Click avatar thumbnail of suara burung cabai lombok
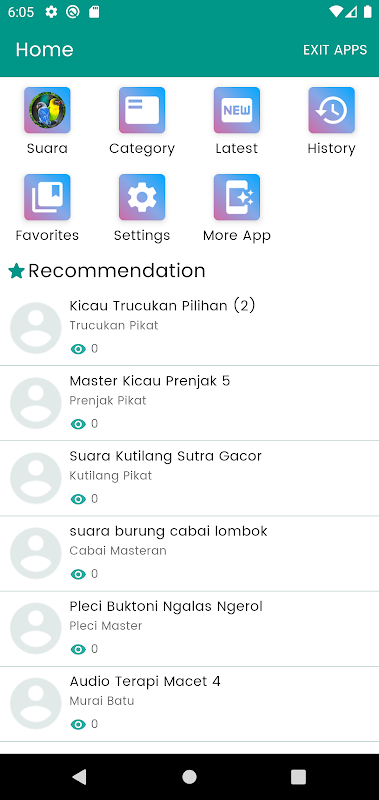This screenshot has height=800, width=379. tap(36, 553)
